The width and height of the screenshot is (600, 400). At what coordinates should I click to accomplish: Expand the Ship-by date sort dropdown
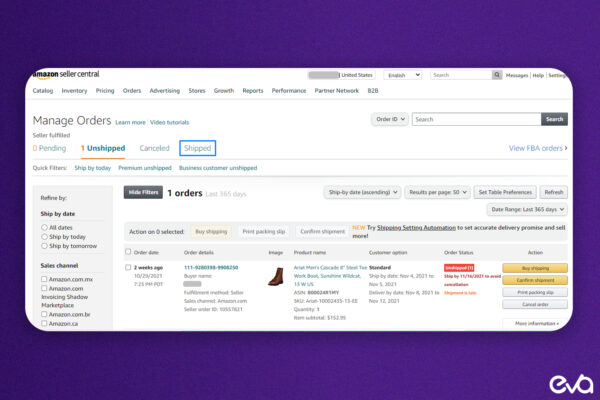(363, 192)
